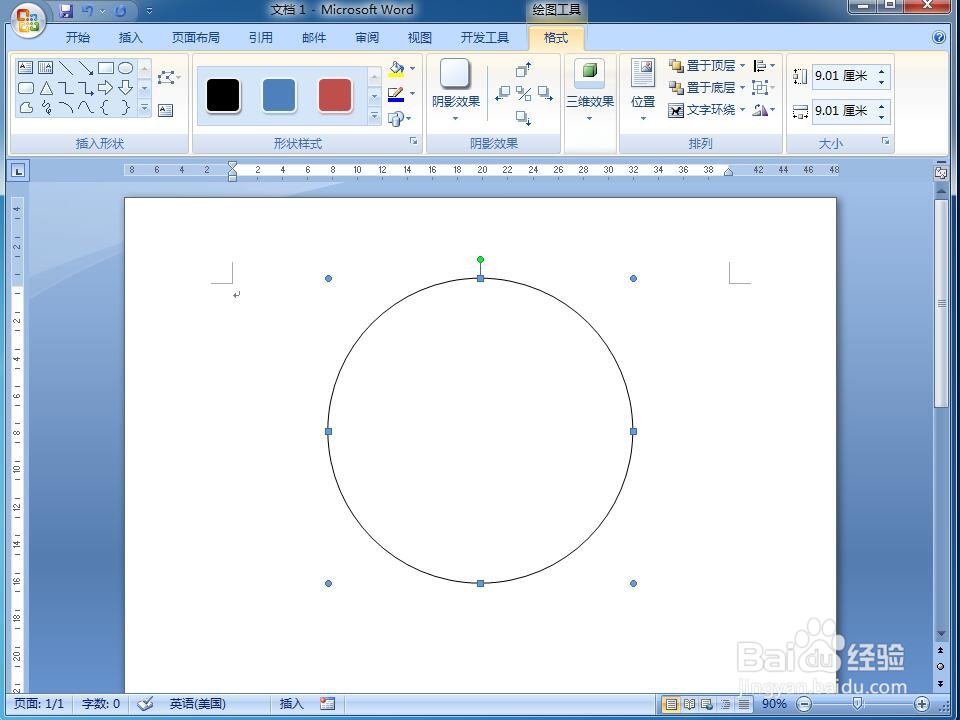The image size is (960, 720).
Task: Pick the Elbow Connector shape
Action: pos(66,88)
